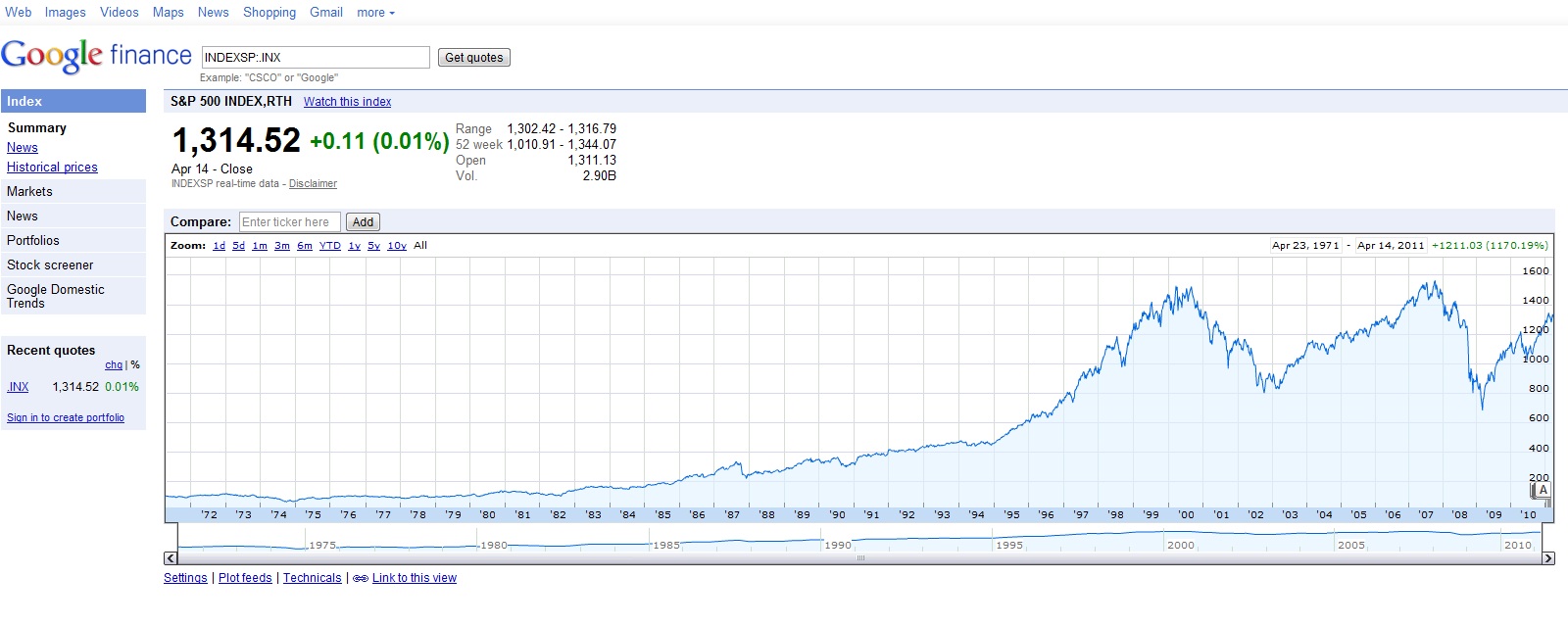Set chart zoom to 1m
Screen dimensions: 1568x626
[260, 246]
